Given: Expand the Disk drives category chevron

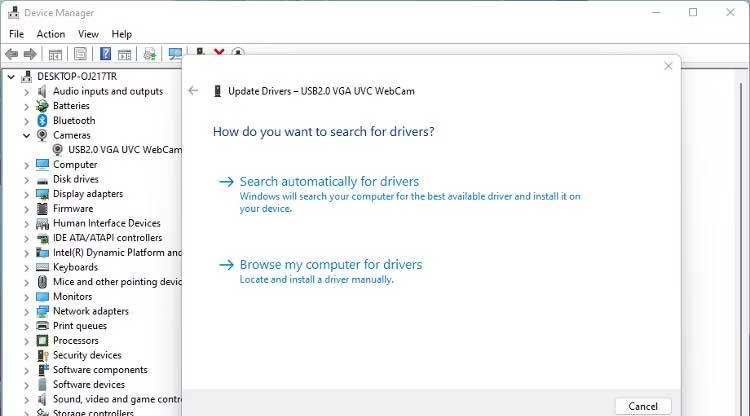Looking at the screenshot, I should pyautogui.click(x=26, y=180).
